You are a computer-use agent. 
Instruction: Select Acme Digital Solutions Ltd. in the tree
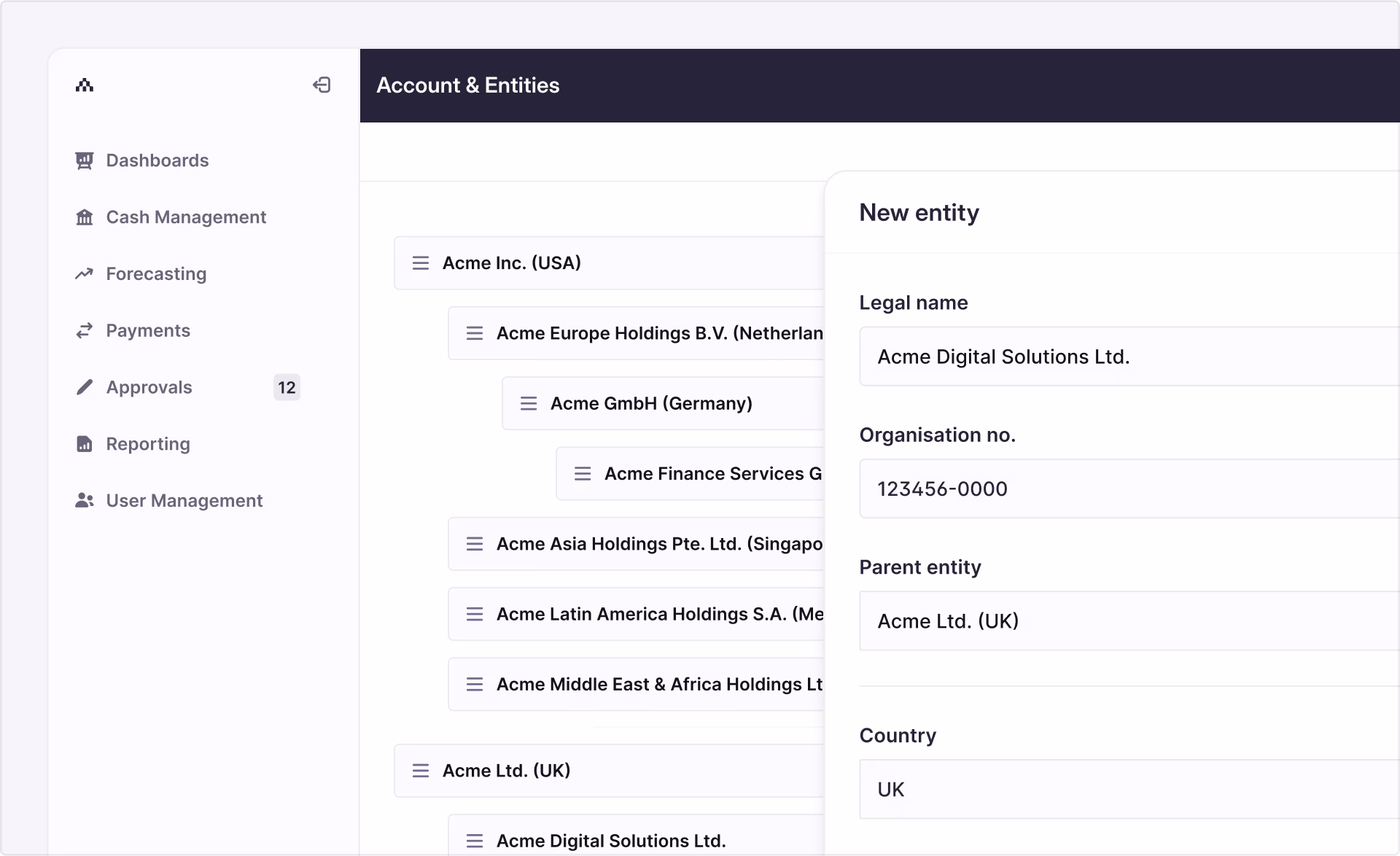click(637, 836)
